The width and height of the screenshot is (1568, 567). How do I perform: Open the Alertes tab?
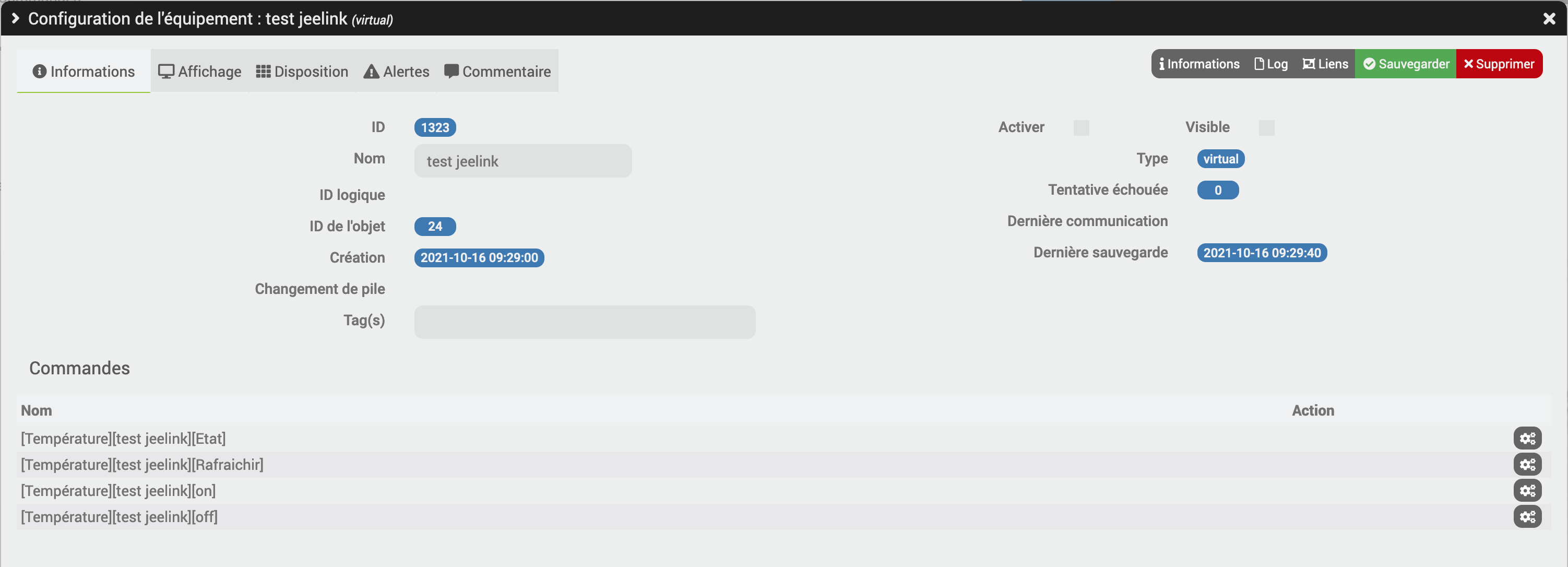[396, 71]
